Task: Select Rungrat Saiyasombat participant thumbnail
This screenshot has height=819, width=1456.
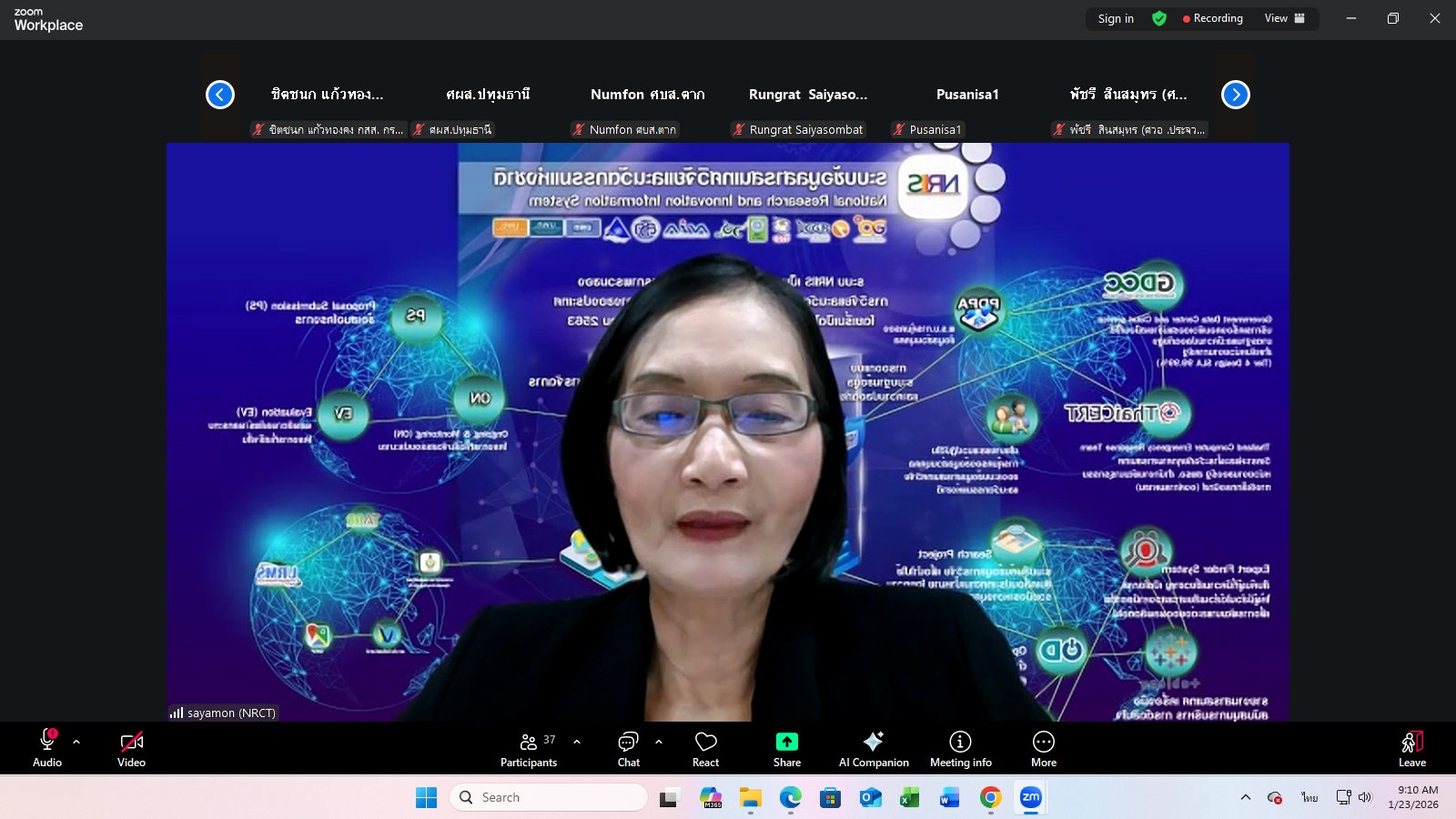Action: (x=808, y=96)
